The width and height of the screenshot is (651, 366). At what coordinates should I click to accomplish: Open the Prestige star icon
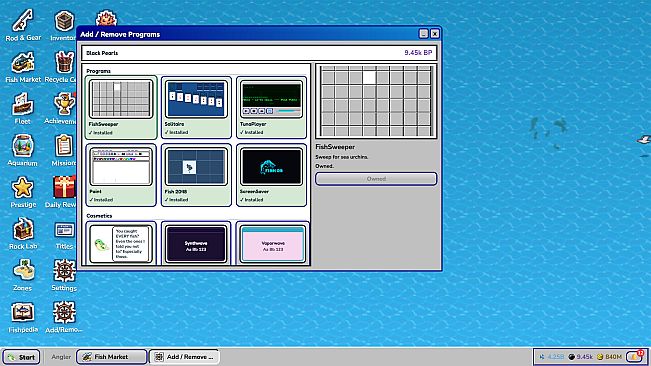click(x=23, y=191)
